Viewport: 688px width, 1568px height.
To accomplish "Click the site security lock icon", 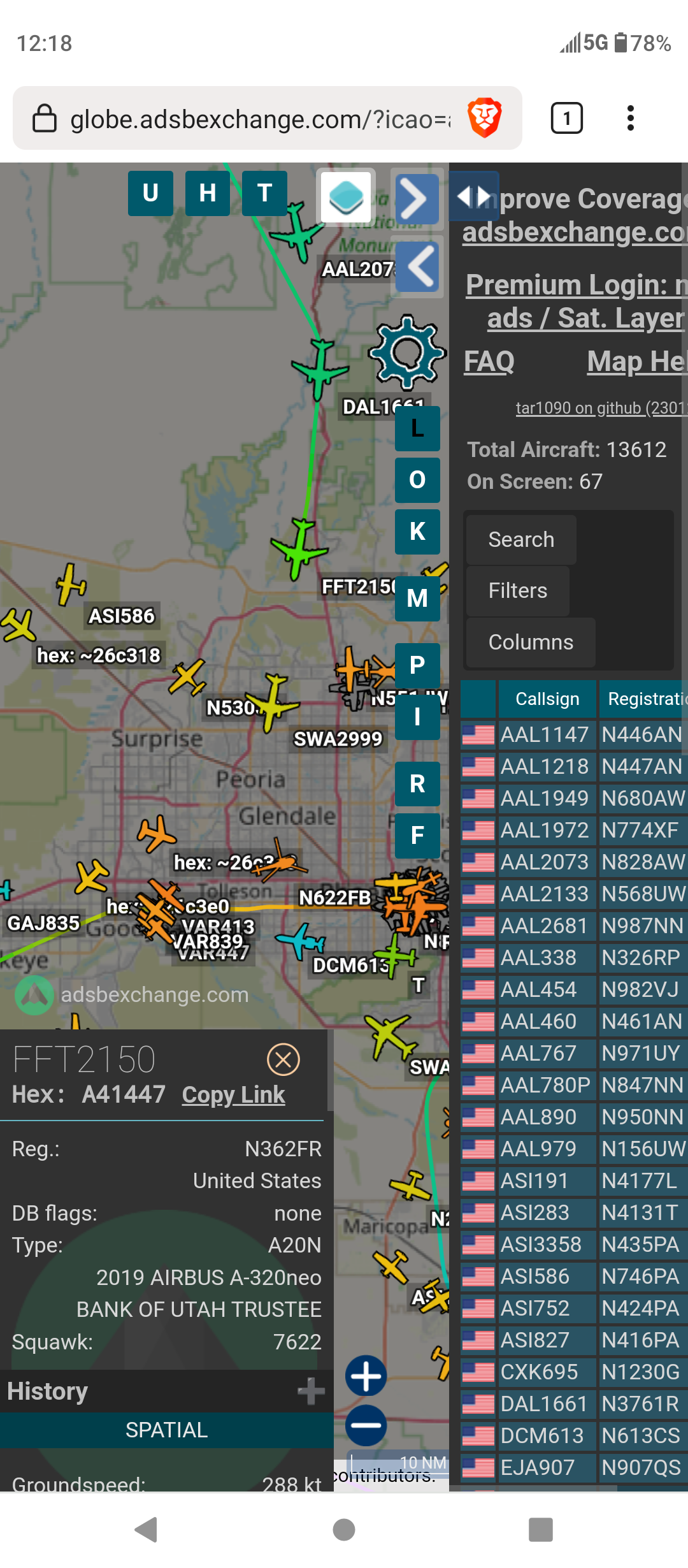I will point(45,119).
